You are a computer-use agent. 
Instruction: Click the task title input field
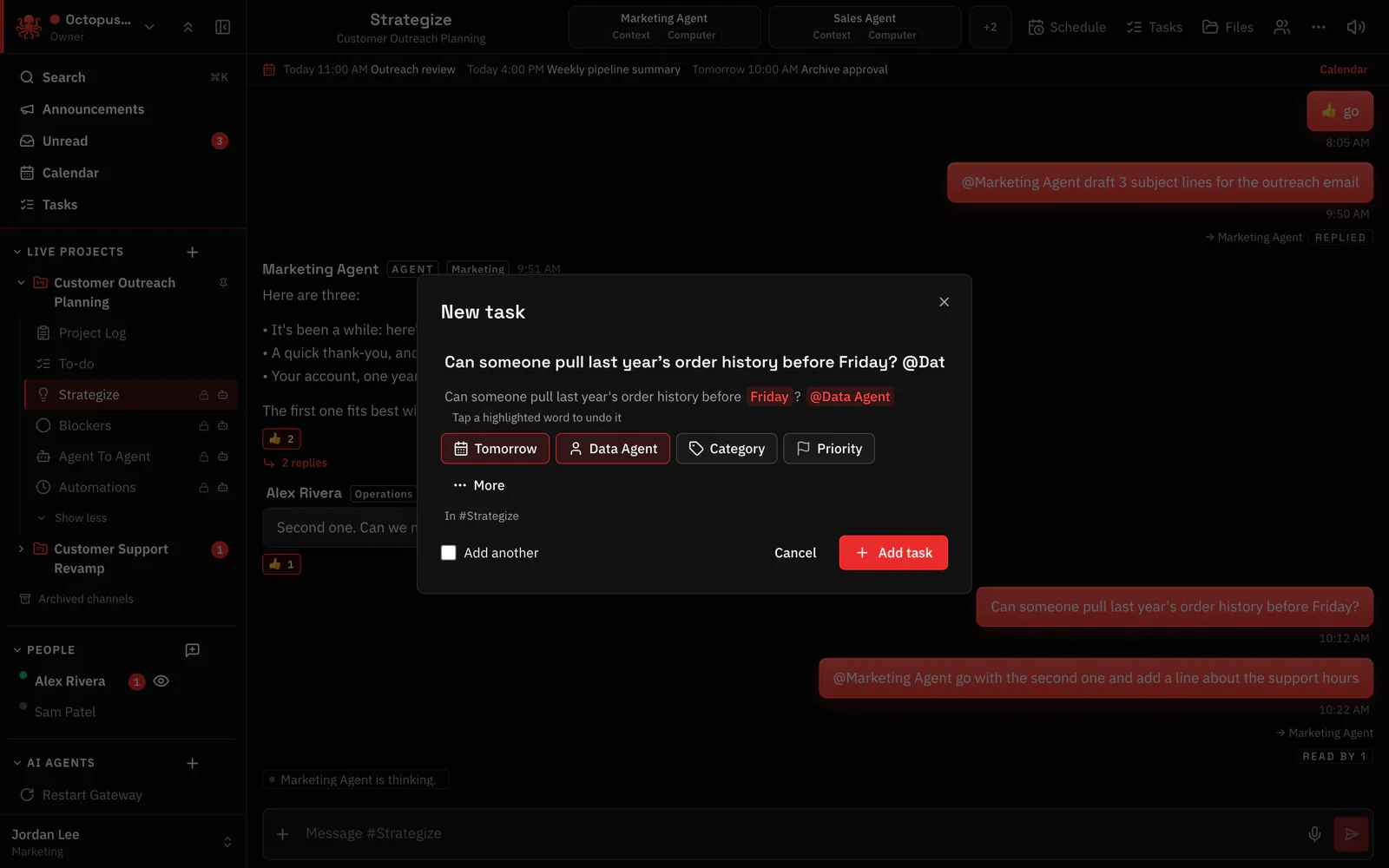694,362
